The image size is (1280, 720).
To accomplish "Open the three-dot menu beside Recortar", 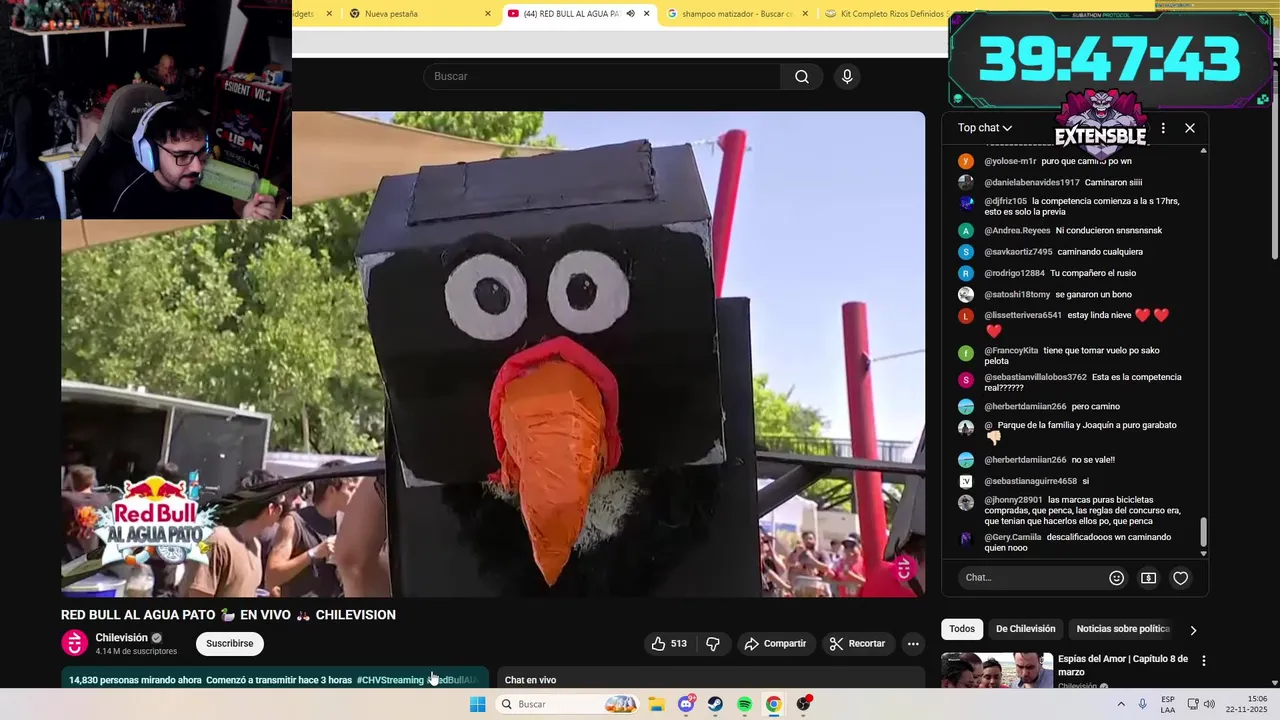I will pyautogui.click(x=913, y=644).
